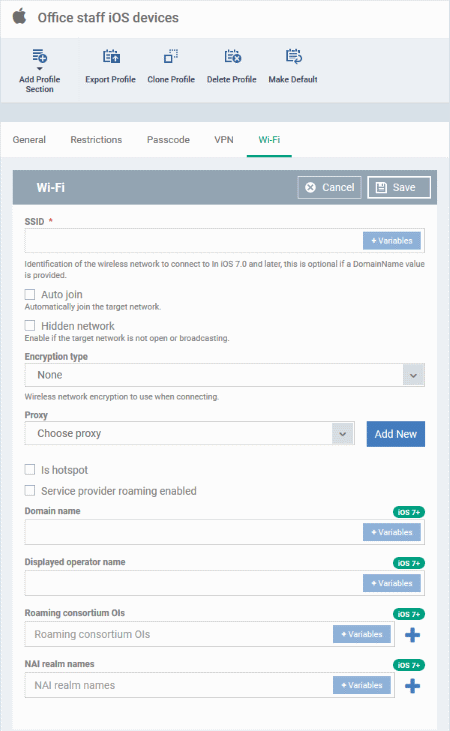The width and height of the screenshot is (450, 731).
Task: Open the Choose proxy dropdown
Action: (189, 434)
